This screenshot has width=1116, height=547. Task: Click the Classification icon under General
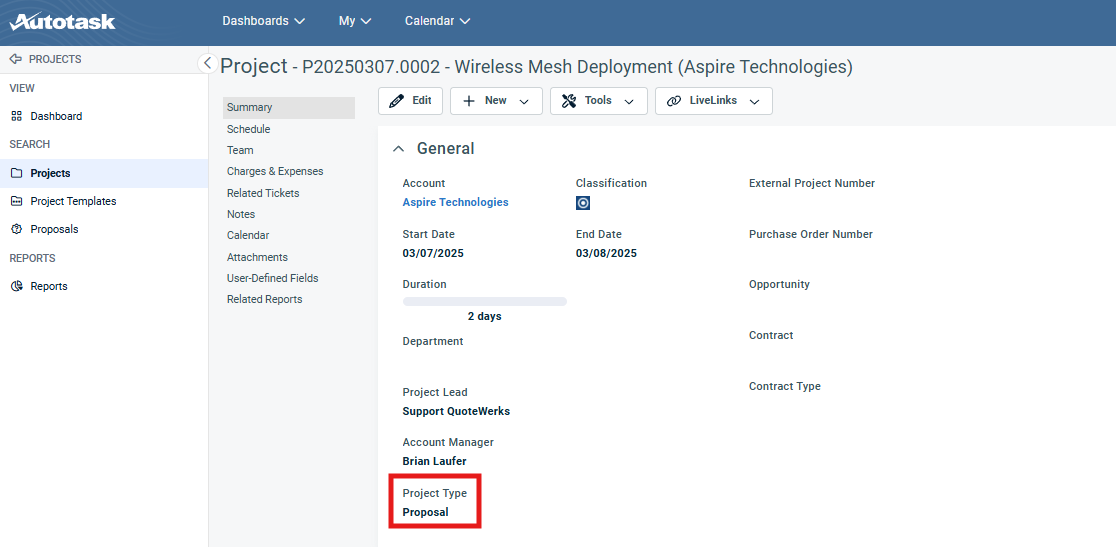pos(583,203)
